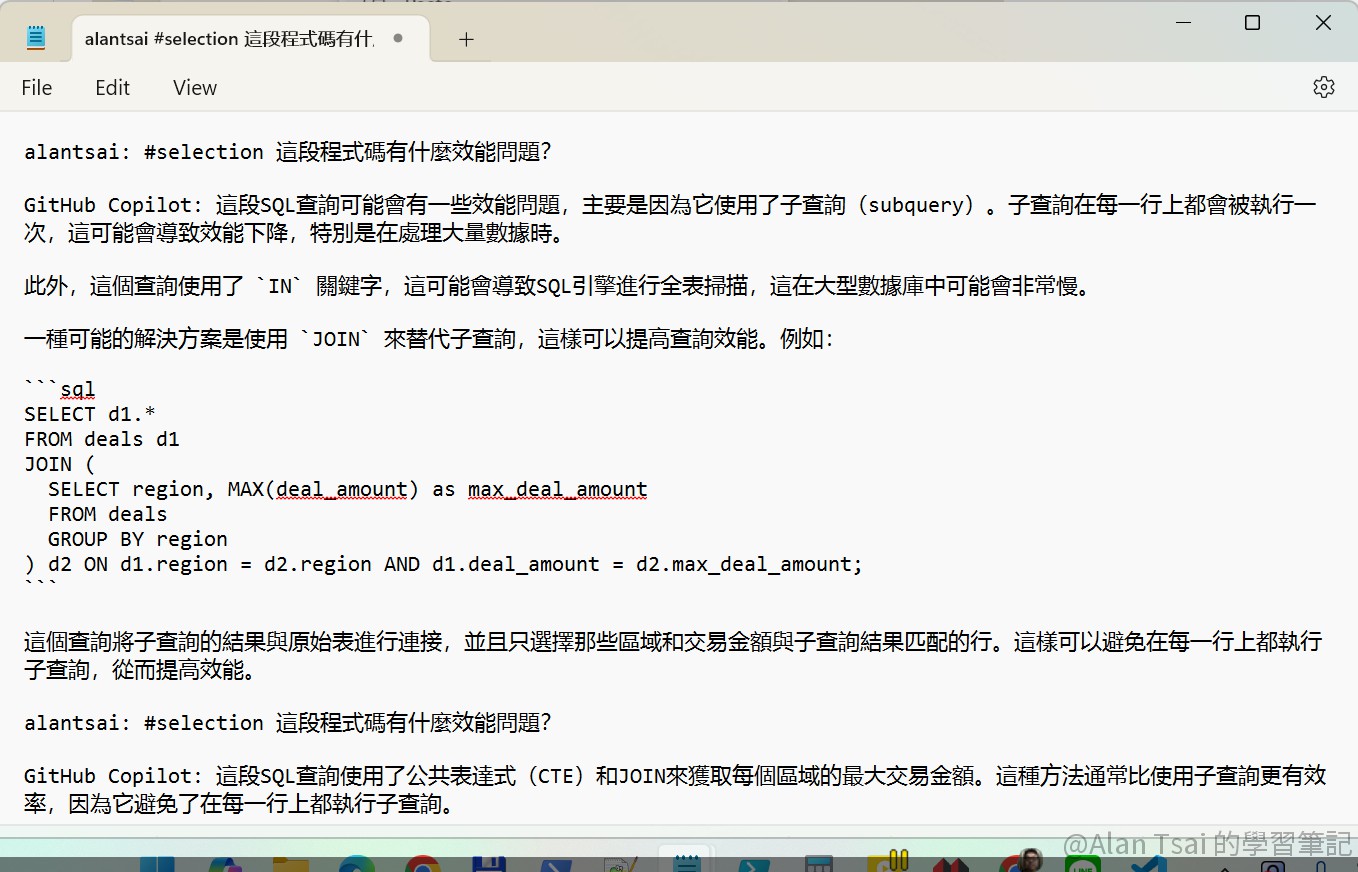Open the View menu
Image resolution: width=1358 pixels, height=872 pixels.
[195, 87]
